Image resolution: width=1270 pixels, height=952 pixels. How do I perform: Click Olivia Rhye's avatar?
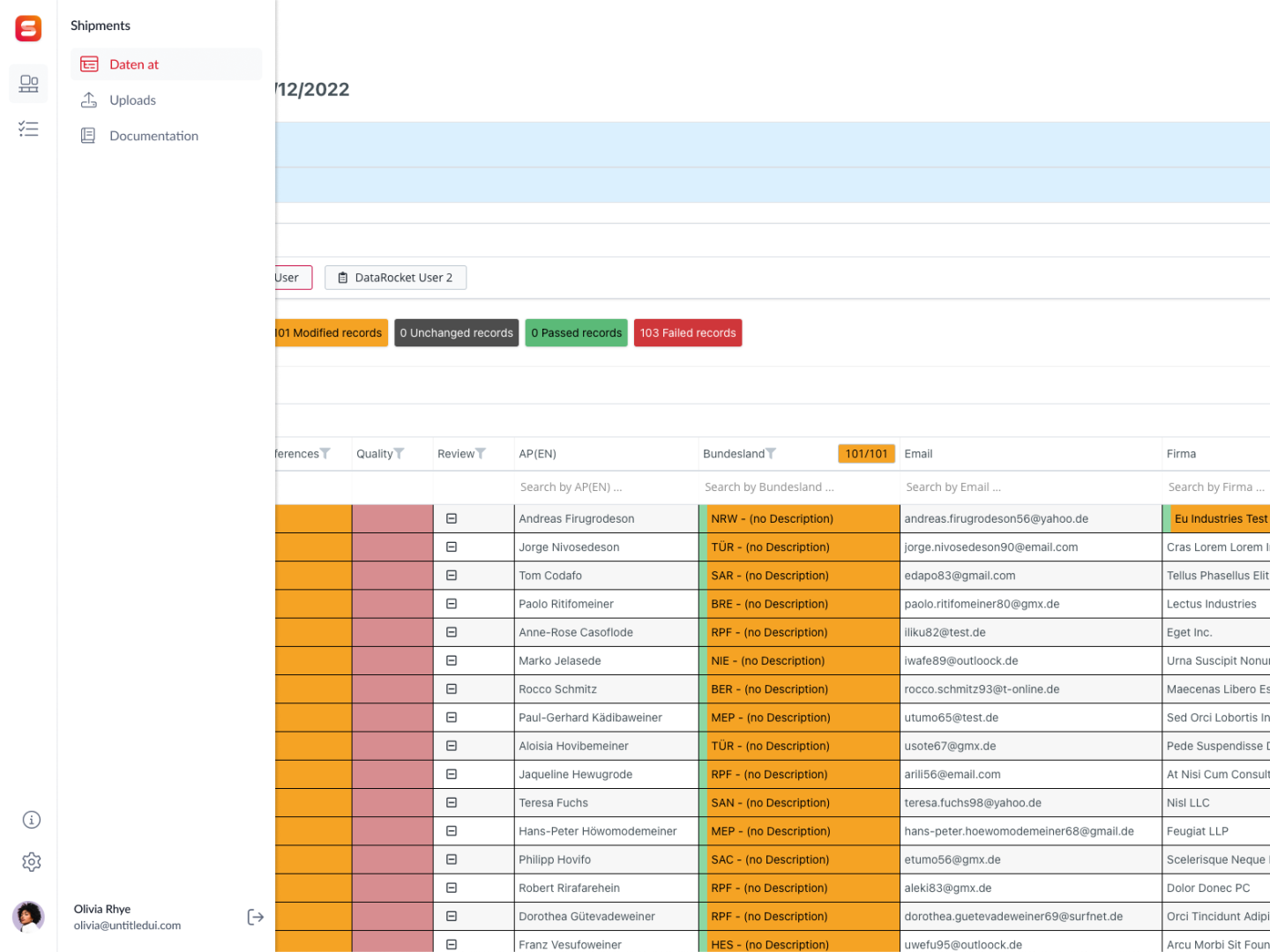point(28,917)
